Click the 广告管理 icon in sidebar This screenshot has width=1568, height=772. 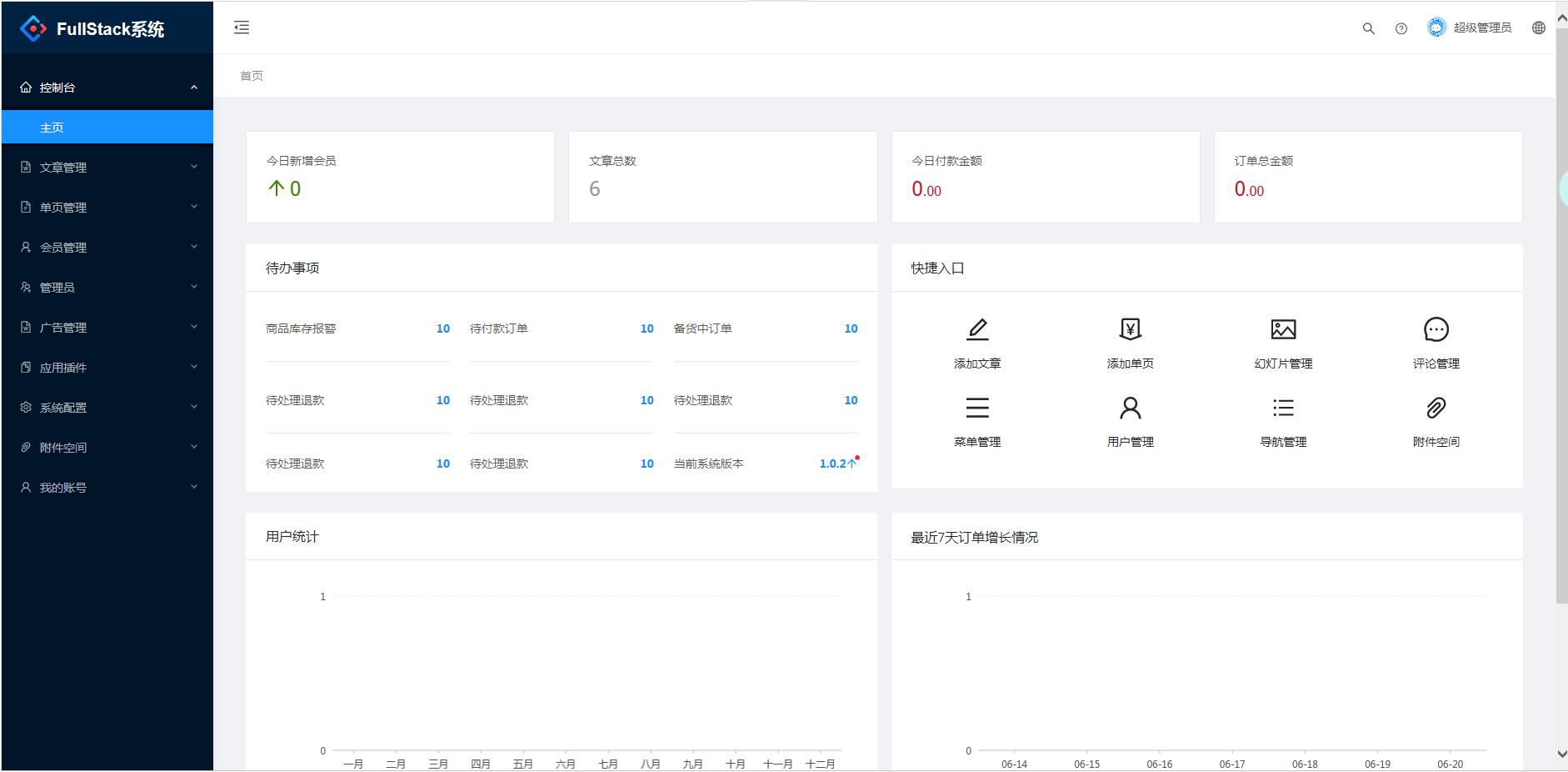26,328
